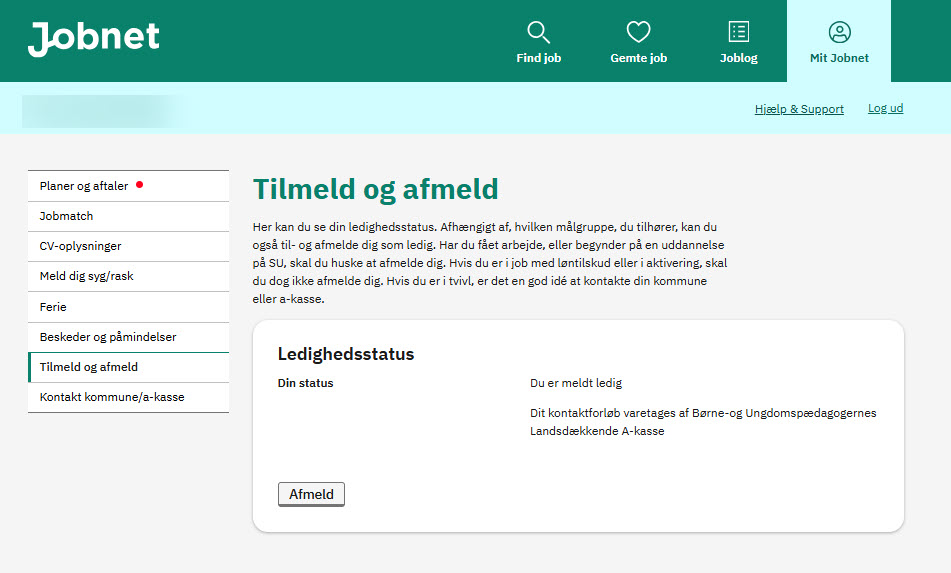Image resolution: width=951 pixels, height=573 pixels.
Task: Click the Din status label
Action: point(306,383)
